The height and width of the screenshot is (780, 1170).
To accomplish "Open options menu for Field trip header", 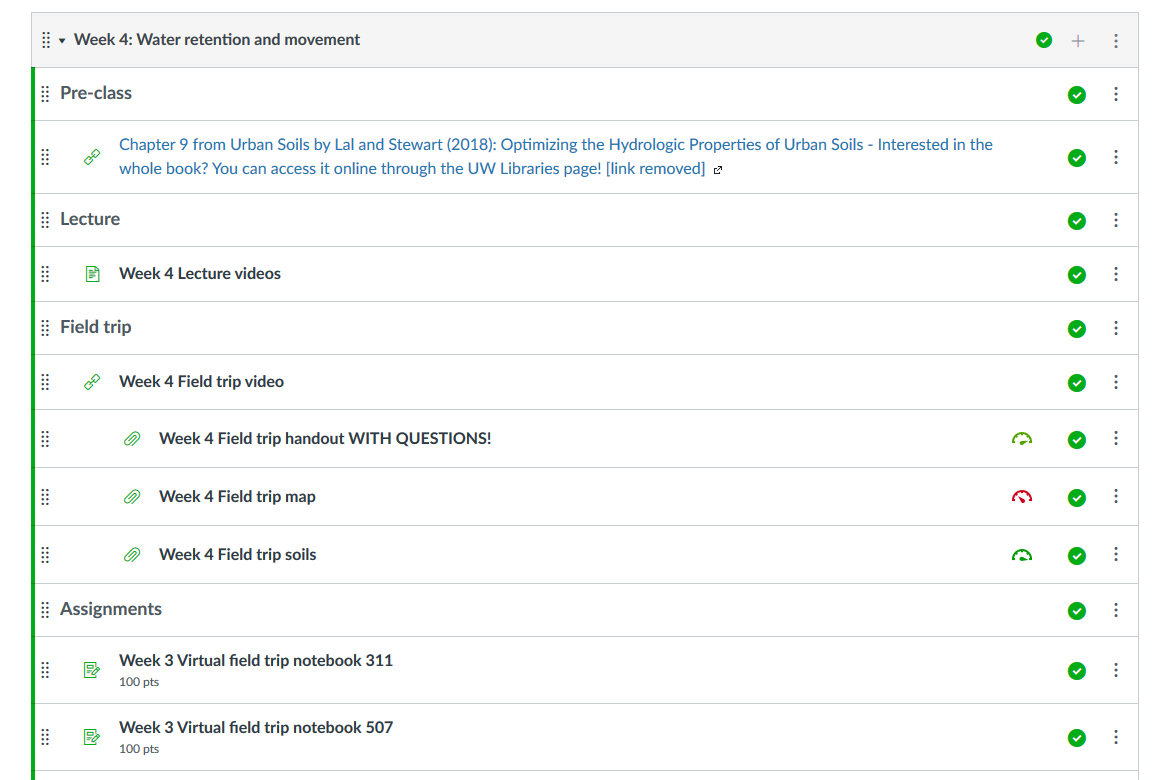I will coord(1116,328).
